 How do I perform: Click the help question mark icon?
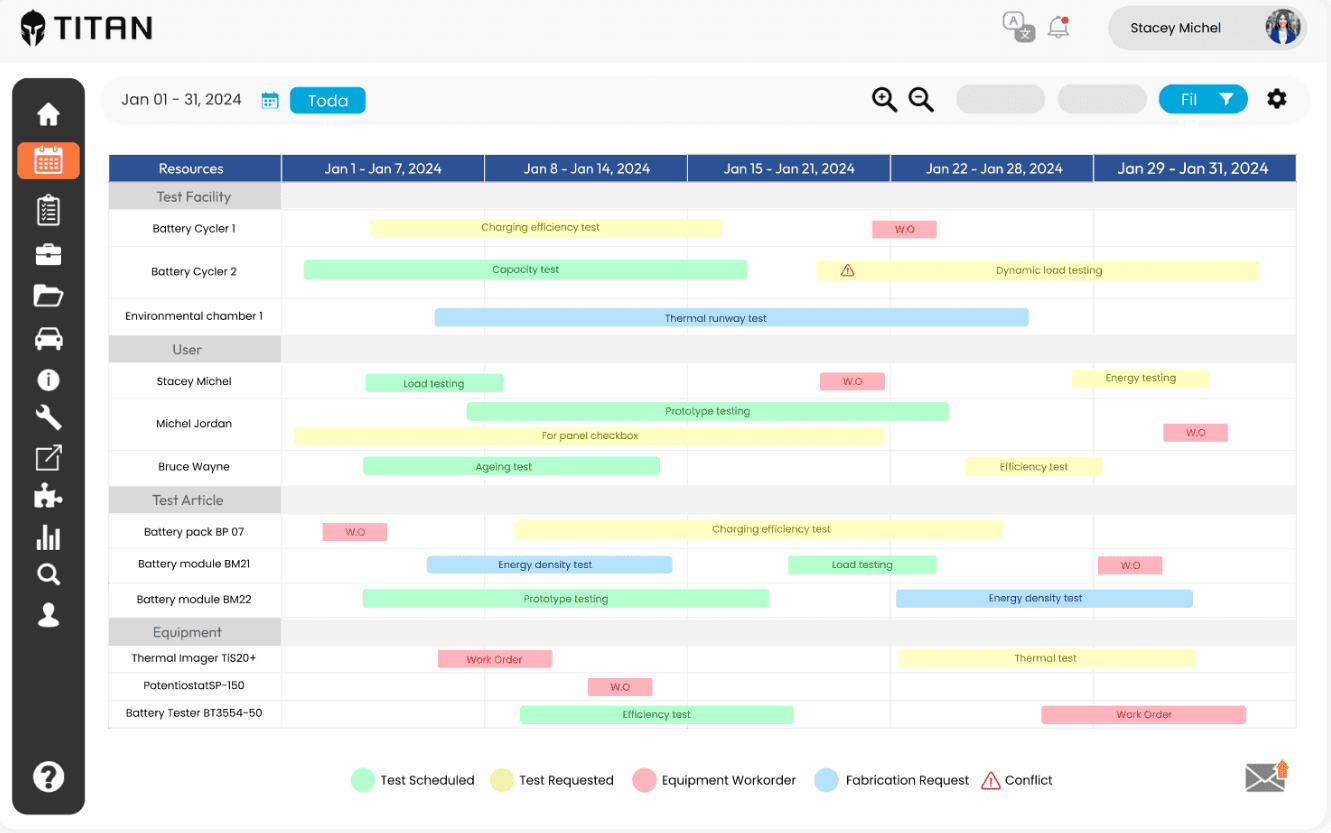(x=48, y=776)
